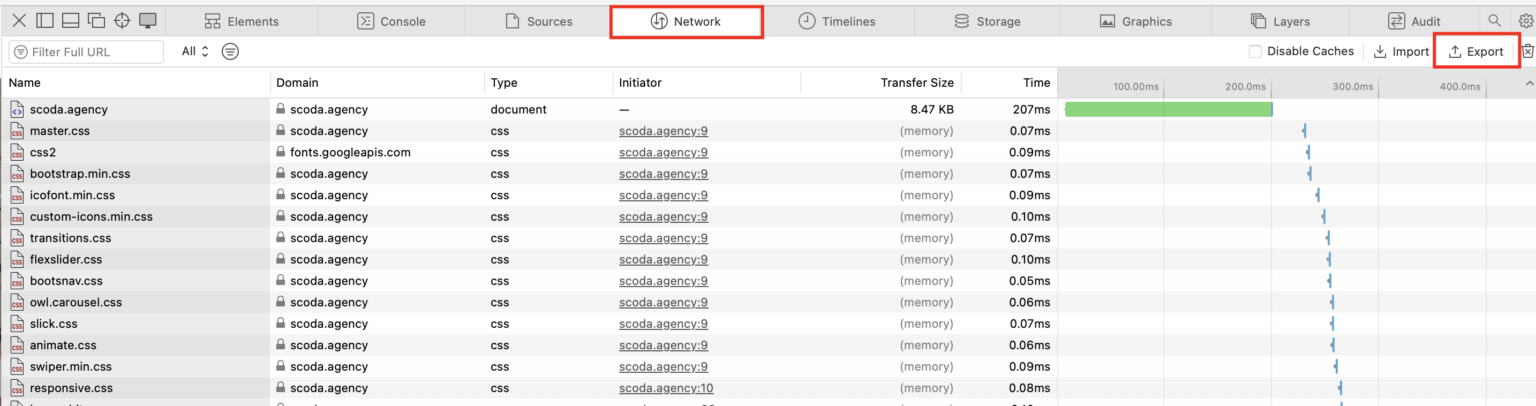Start element selection with crosshair icon
The height and width of the screenshot is (406, 1536).
[x=122, y=21]
